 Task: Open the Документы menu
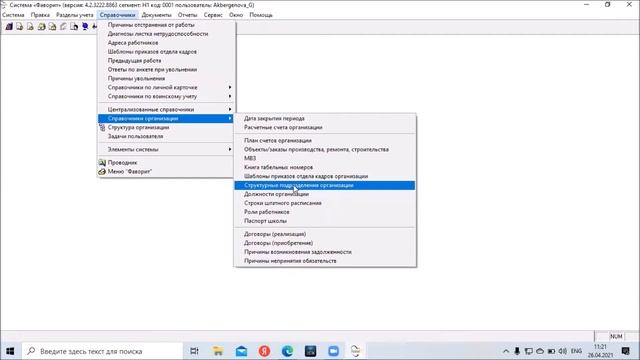point(156,15)
